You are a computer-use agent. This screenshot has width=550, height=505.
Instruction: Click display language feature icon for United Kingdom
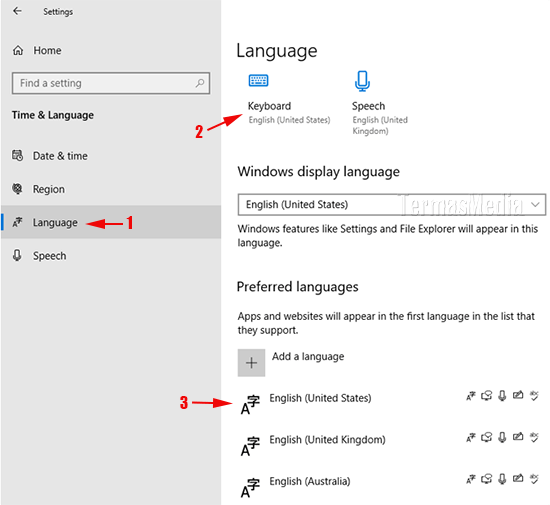pos(471,437)
